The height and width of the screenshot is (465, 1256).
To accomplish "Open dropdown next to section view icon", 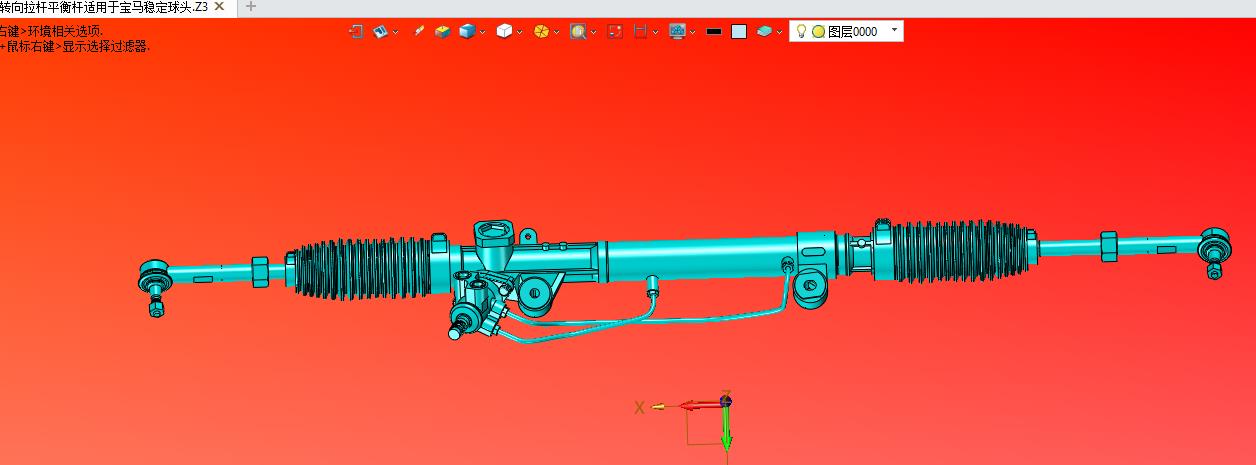I will point(656,32).
